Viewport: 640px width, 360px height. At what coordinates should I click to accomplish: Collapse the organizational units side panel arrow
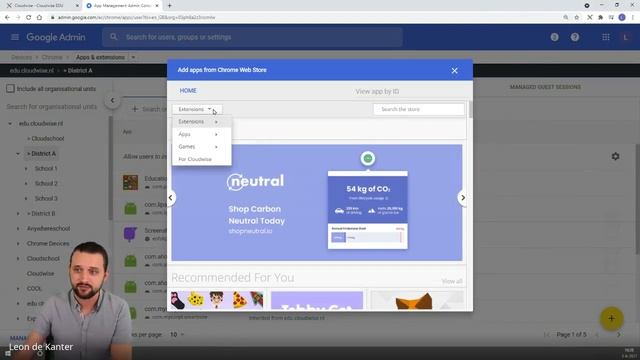point(112,100)
